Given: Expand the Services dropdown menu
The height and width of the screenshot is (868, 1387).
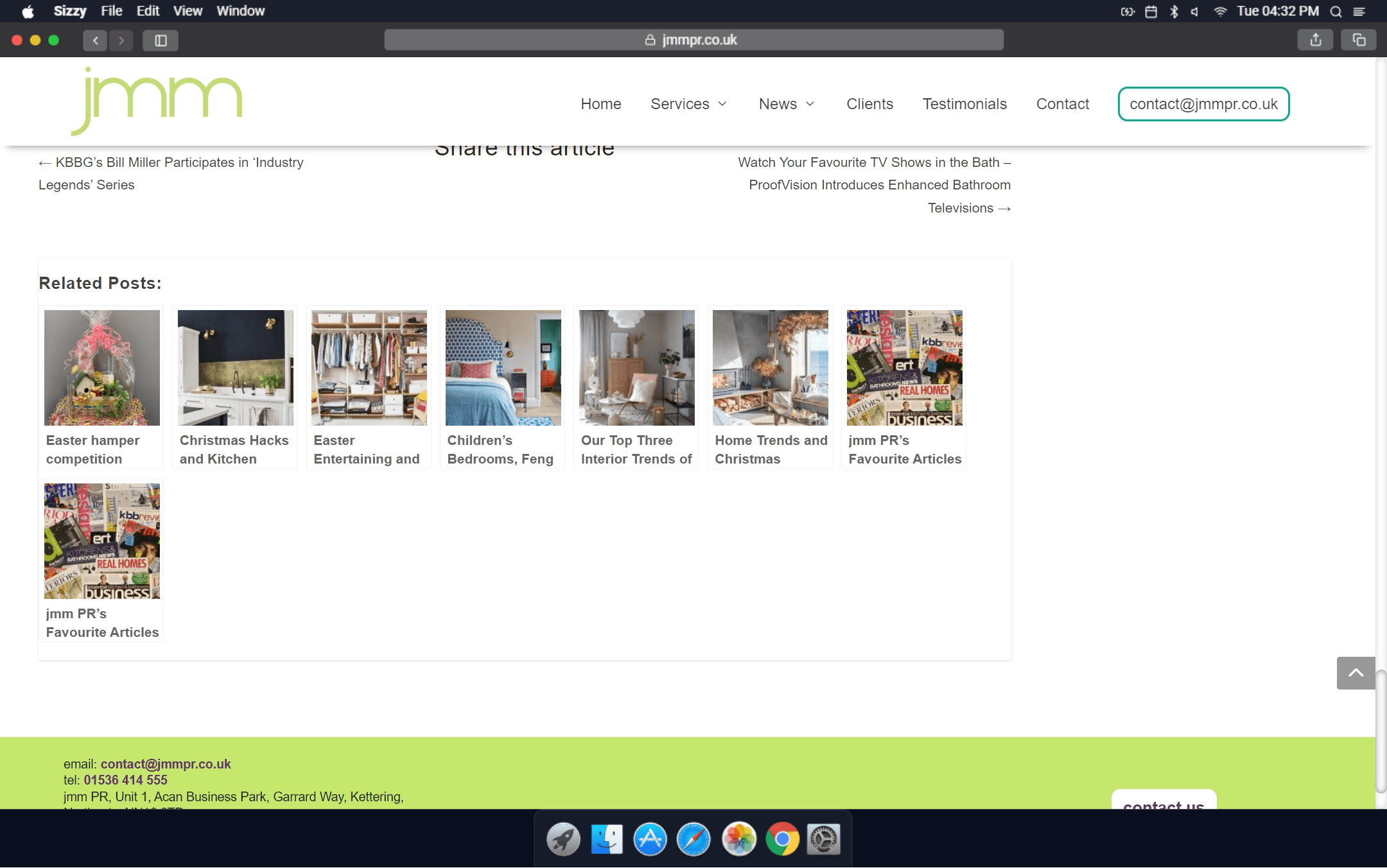Looking at the screenshot, I should (688, 104).
